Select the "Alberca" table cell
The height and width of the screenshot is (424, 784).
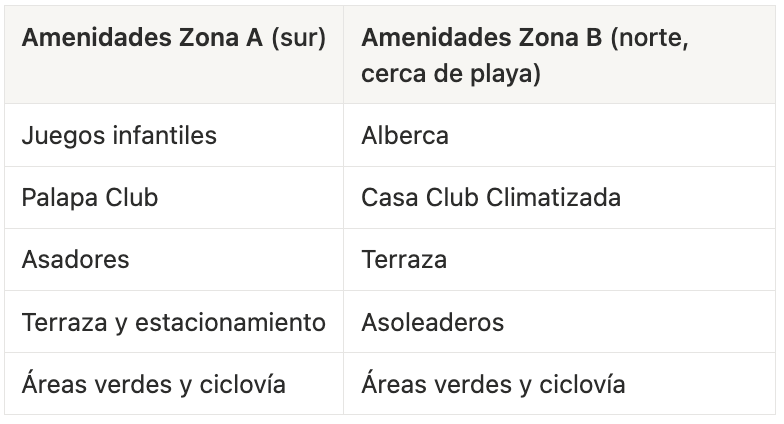click(405, 135)
